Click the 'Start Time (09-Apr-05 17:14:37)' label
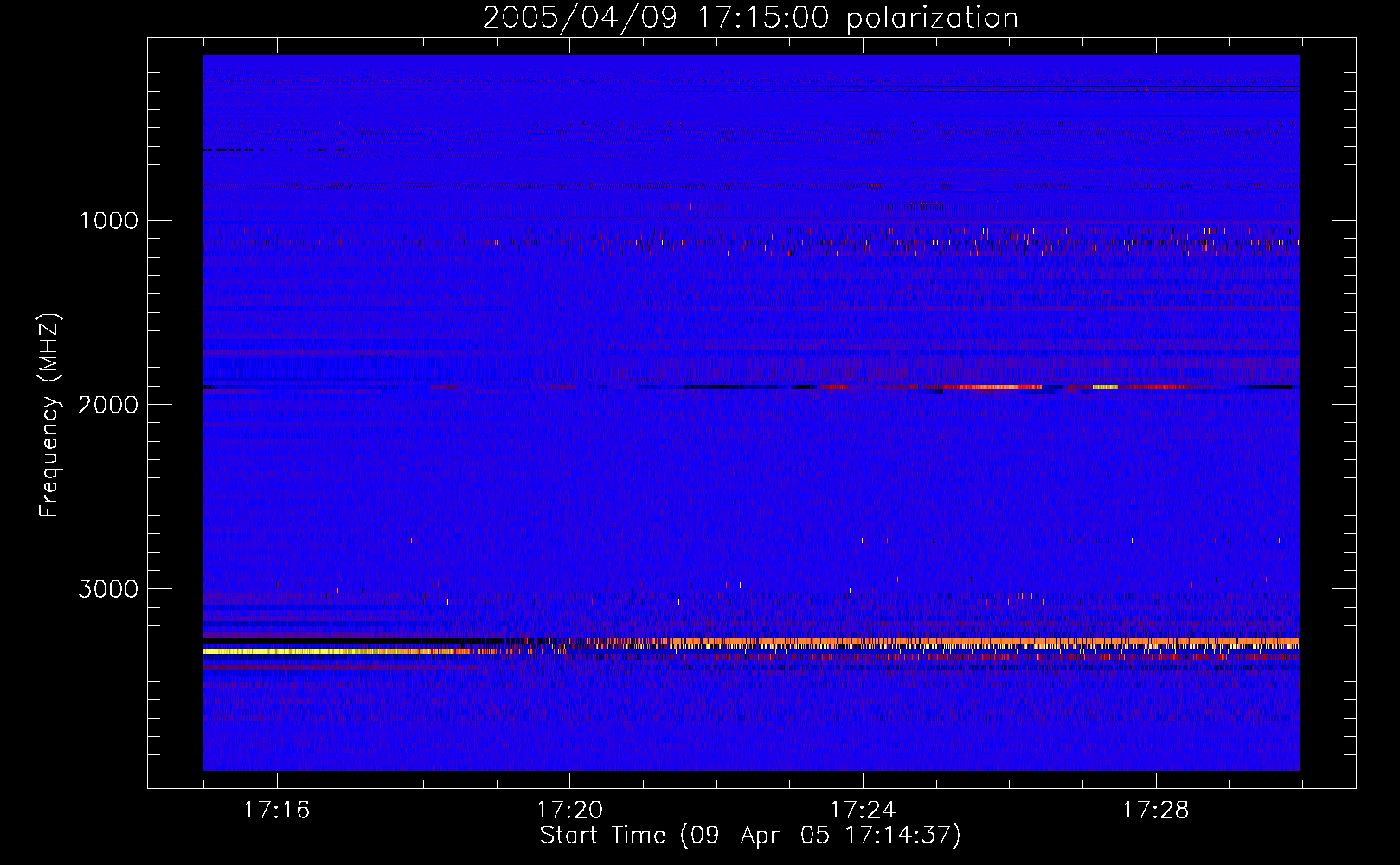 tap(750, 836)
